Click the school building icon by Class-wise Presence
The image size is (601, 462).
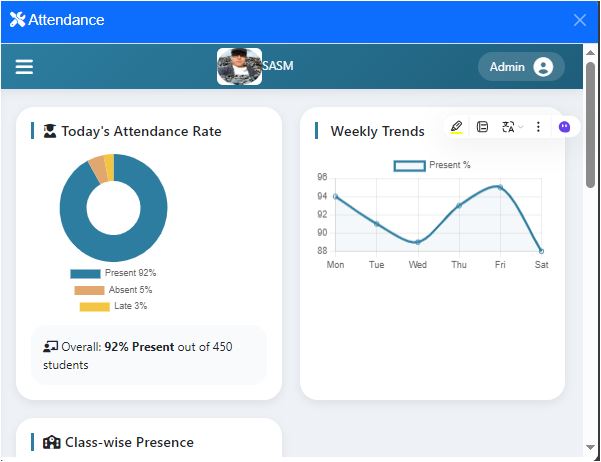click(52, 442)
